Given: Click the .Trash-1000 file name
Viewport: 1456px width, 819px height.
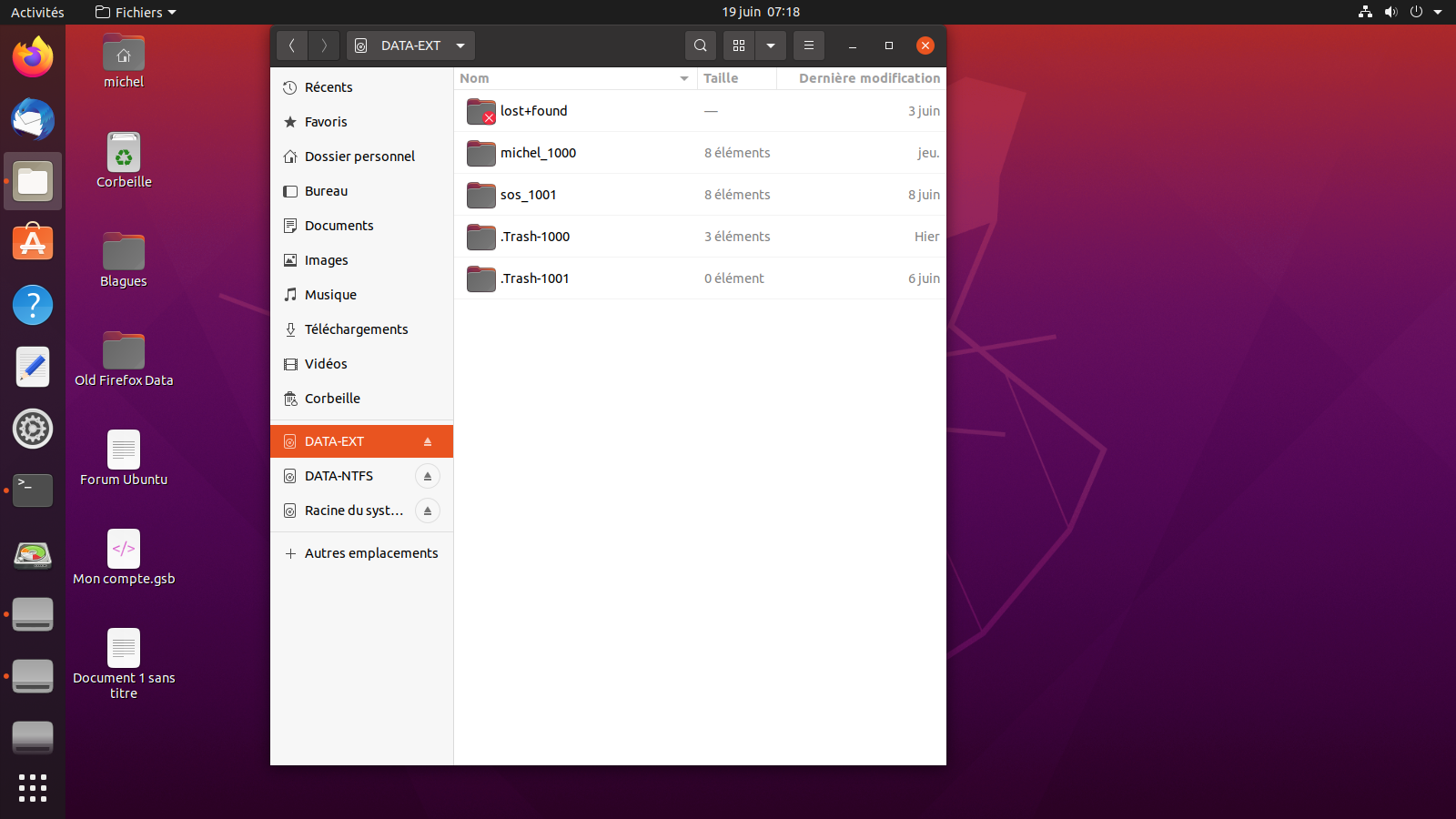Looking at the screenshot, I should tap(535, 237).
